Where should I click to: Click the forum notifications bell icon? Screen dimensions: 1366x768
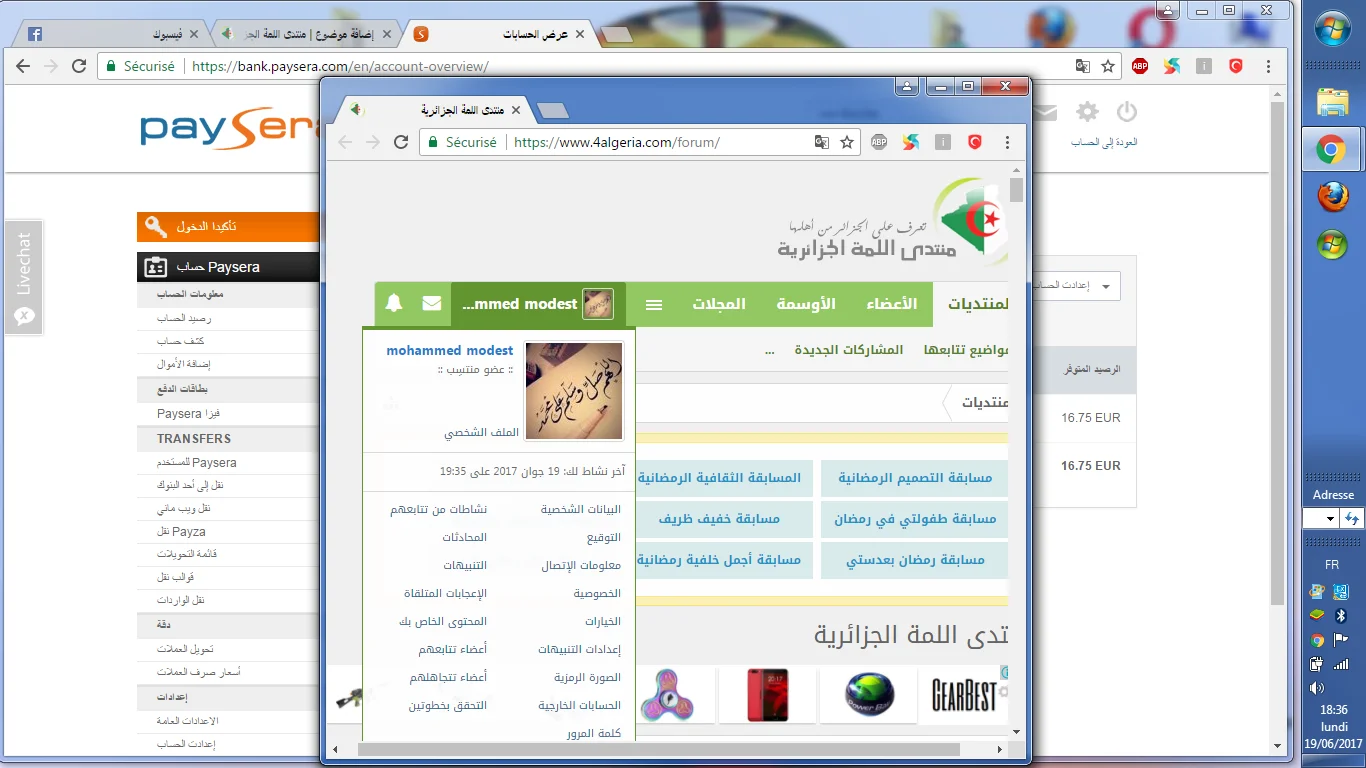click(x=394, y=304)
